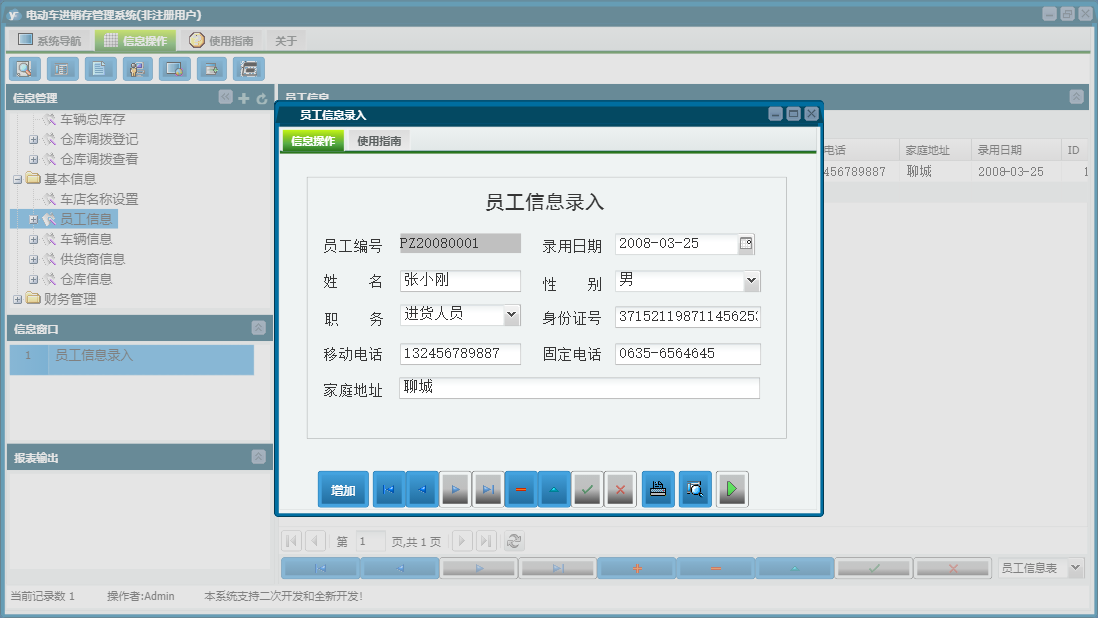Click the refresh icon in the pagination bar

click(514, 541)
